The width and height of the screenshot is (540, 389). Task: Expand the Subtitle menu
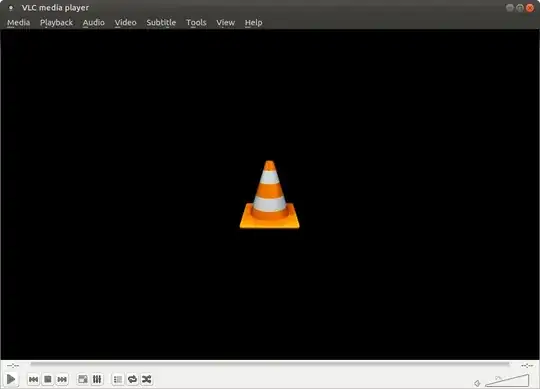click(161, 23)
